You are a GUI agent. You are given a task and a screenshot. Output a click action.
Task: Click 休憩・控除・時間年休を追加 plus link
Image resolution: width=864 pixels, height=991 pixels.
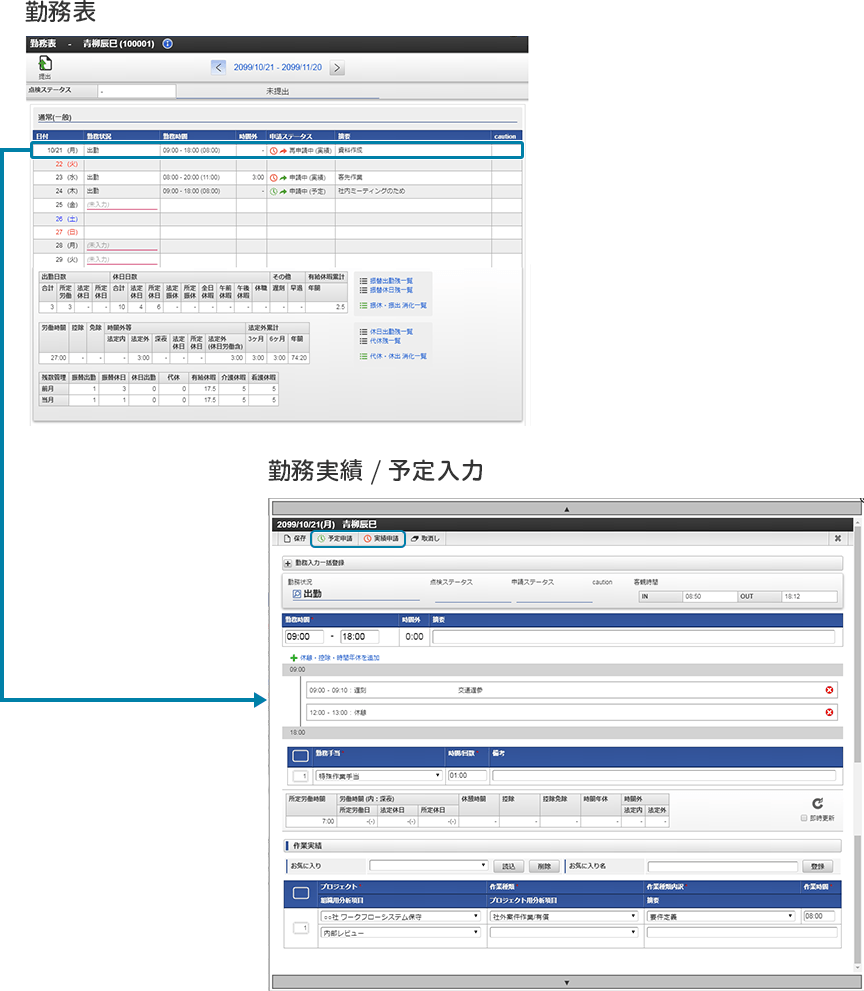(x=334, y=657)
